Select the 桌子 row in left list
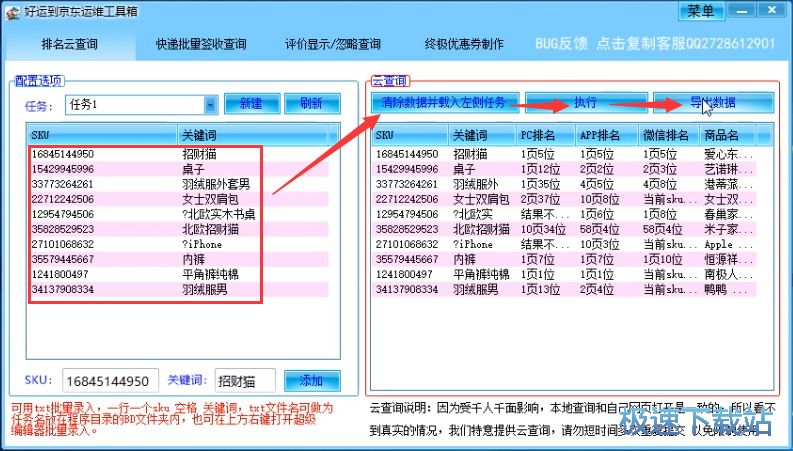Image resolution: width=793 pixels, height=451 pixels. [145, 169]
